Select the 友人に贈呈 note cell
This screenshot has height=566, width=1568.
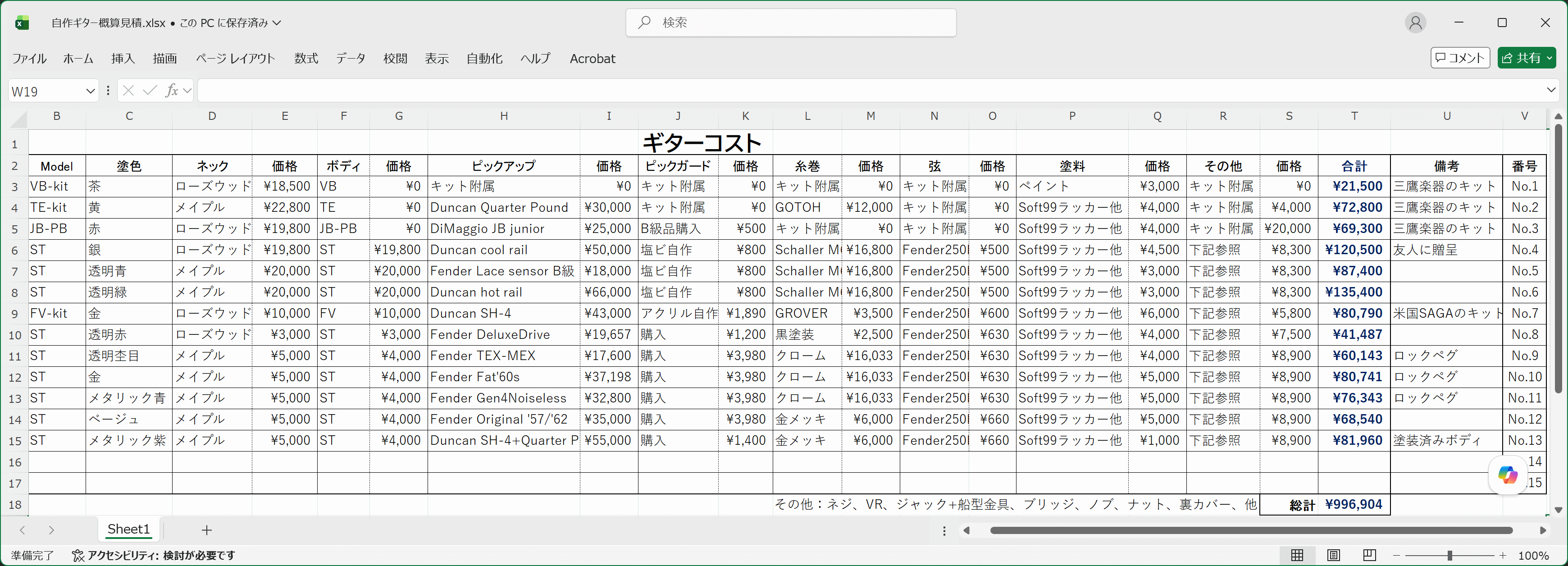coord(1446,250)
